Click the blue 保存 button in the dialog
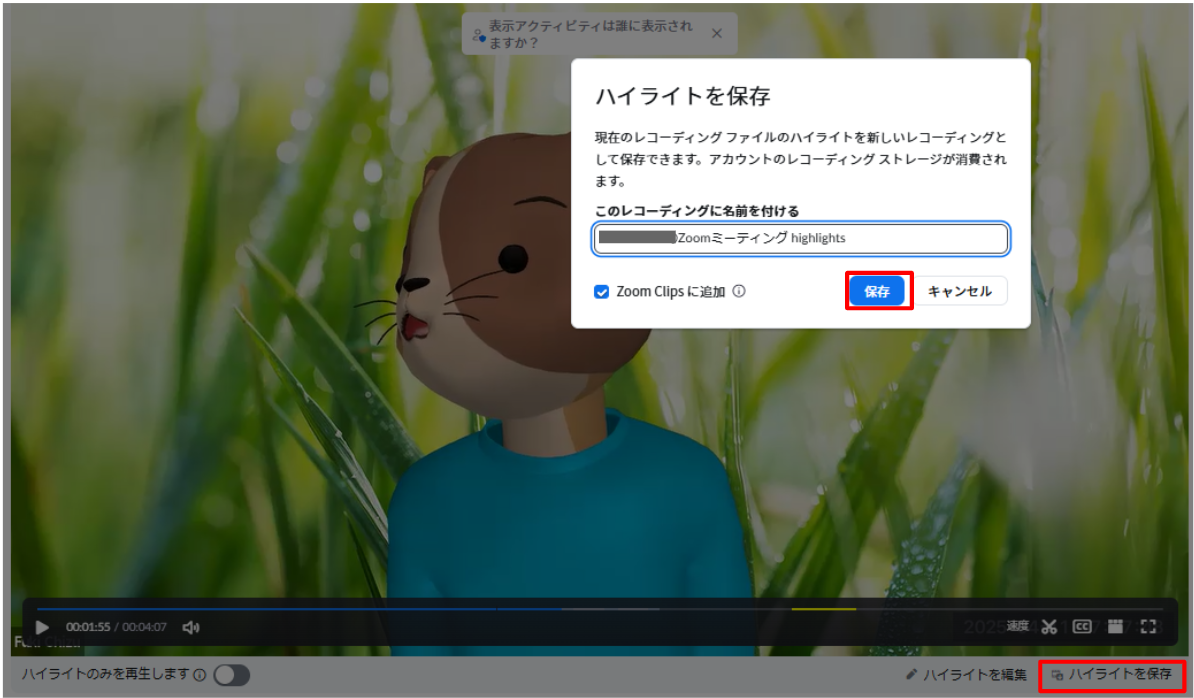This screenshot has width=1194, height=698. click(x=877, y=291)
